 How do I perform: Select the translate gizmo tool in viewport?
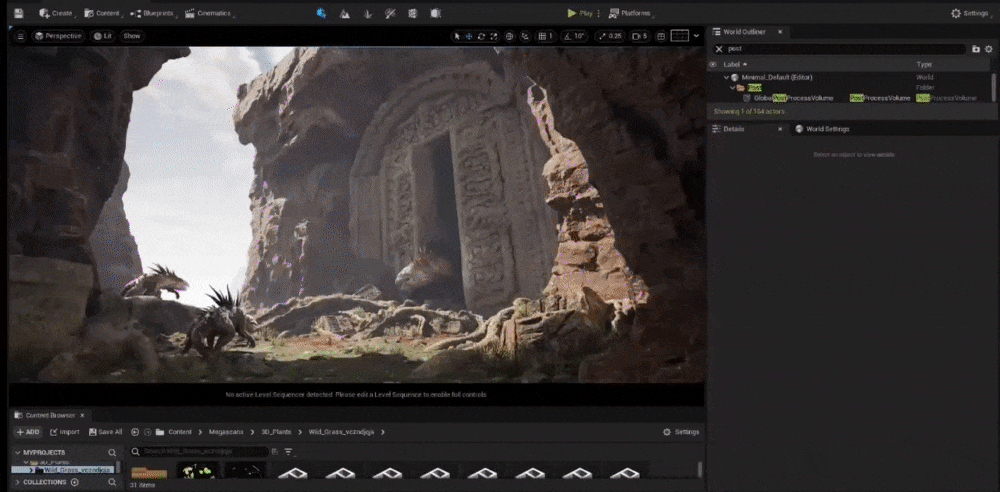pyautogui.click(x=469, y=36)
